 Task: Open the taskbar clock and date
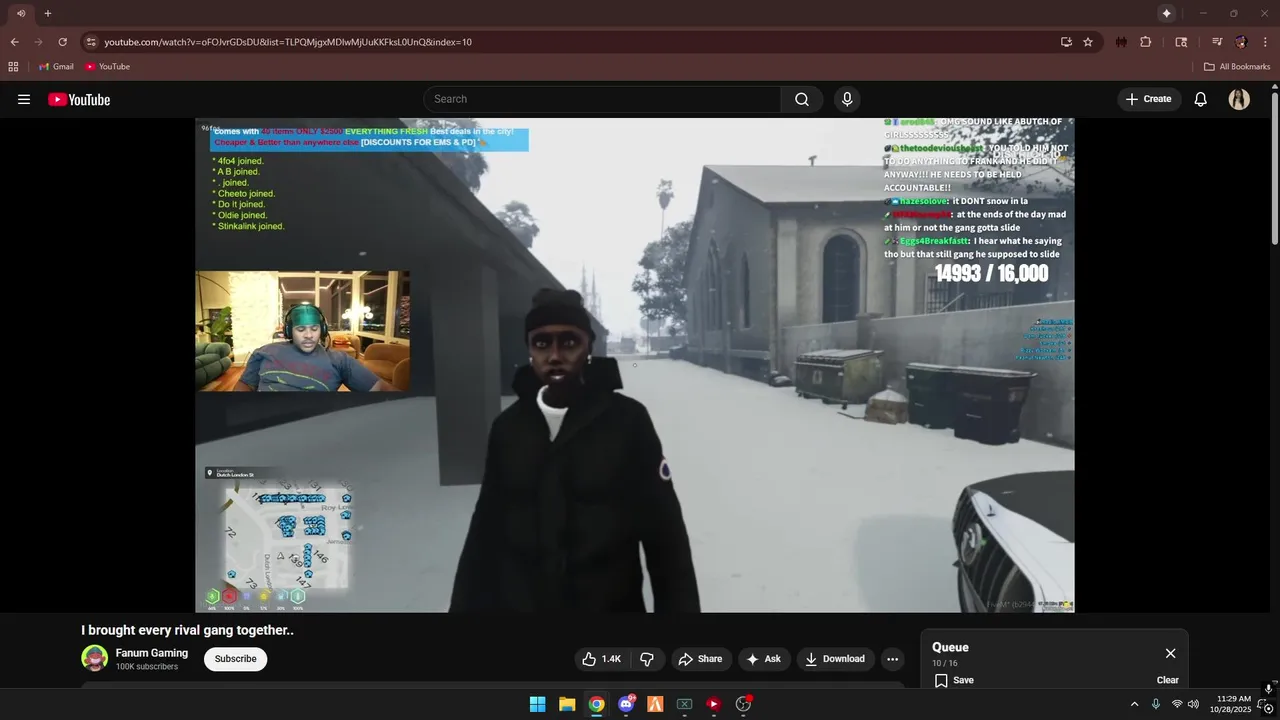1232,704
